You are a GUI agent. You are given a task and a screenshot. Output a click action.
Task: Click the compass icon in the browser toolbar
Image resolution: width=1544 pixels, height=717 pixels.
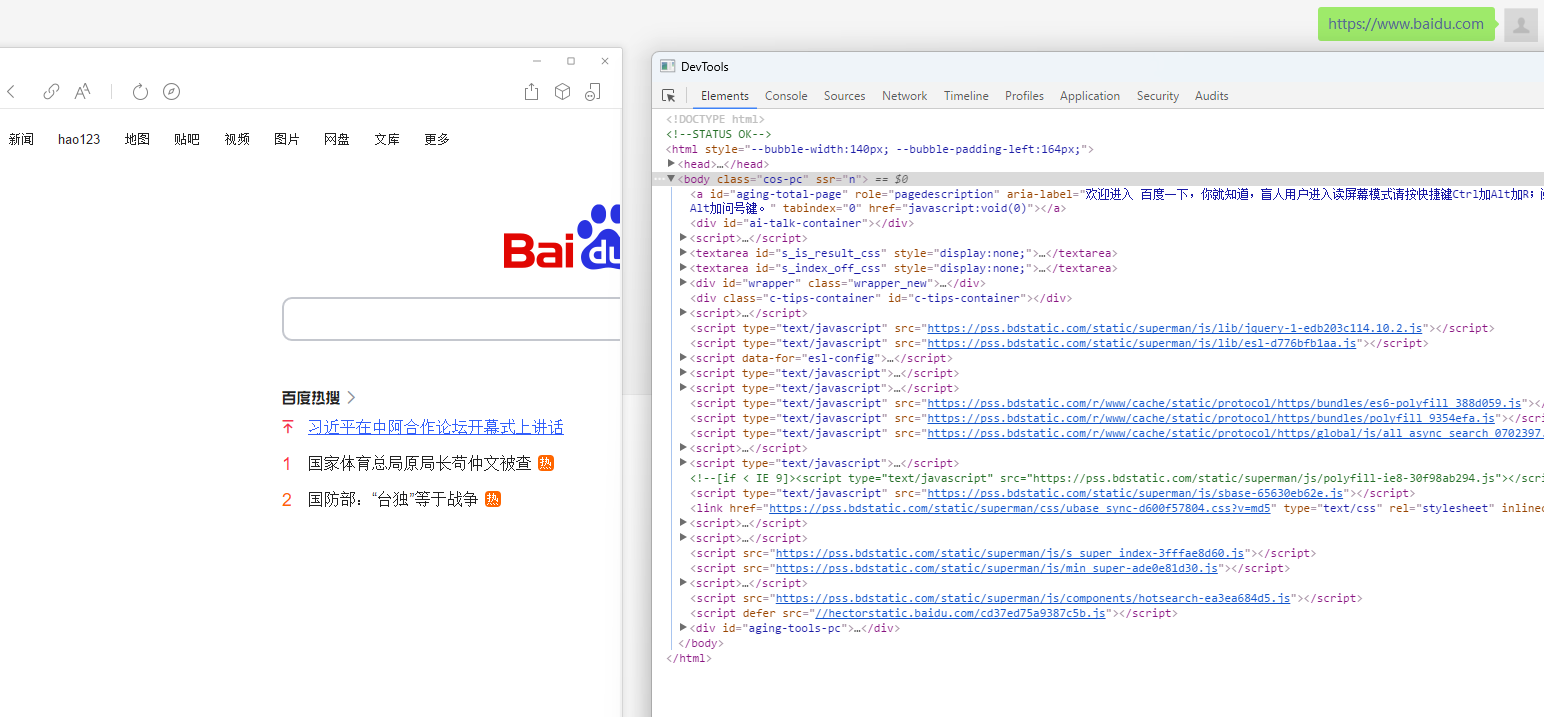tap(172, 92)
